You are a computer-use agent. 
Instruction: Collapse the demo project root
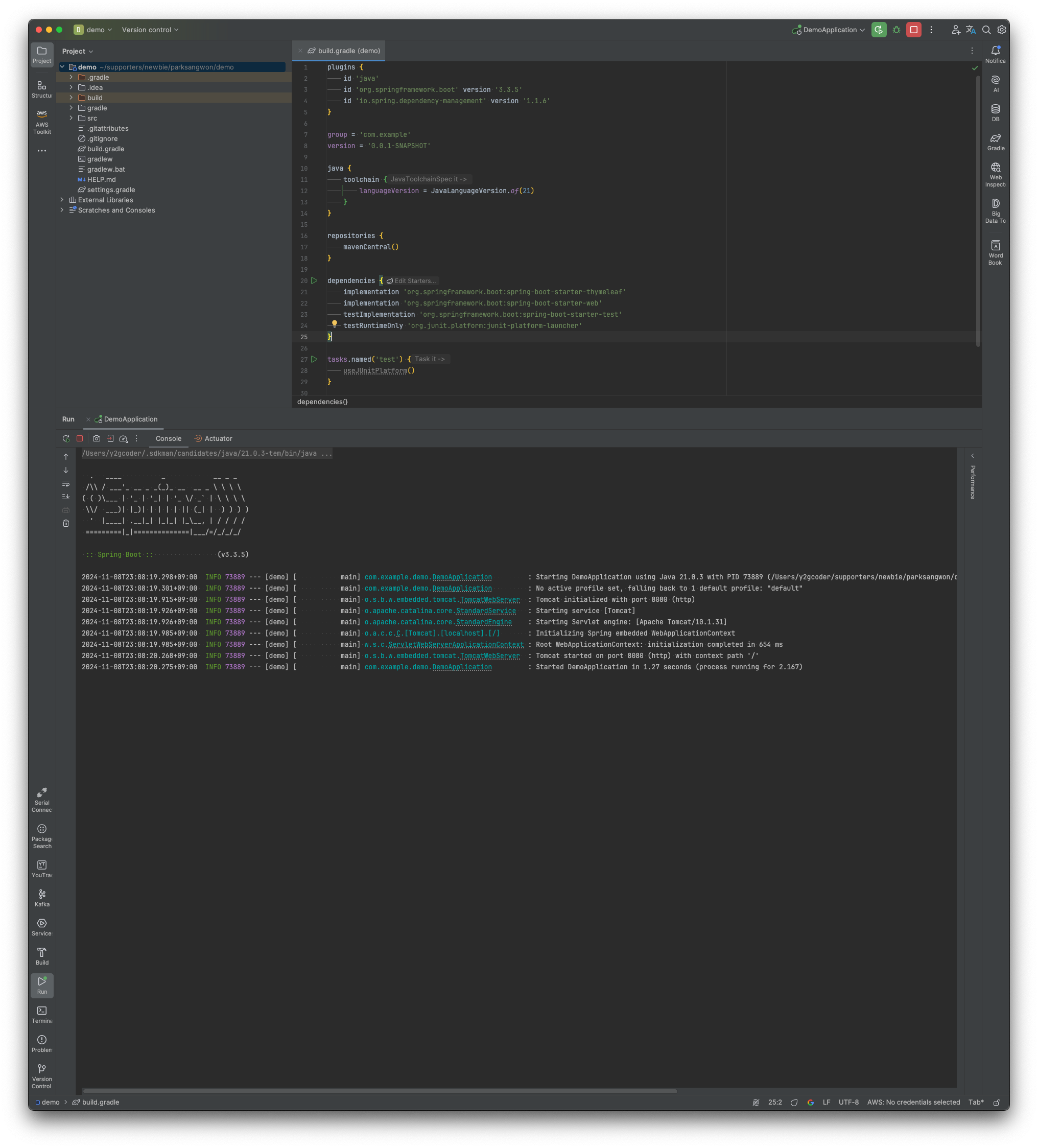tap(61, 67)
